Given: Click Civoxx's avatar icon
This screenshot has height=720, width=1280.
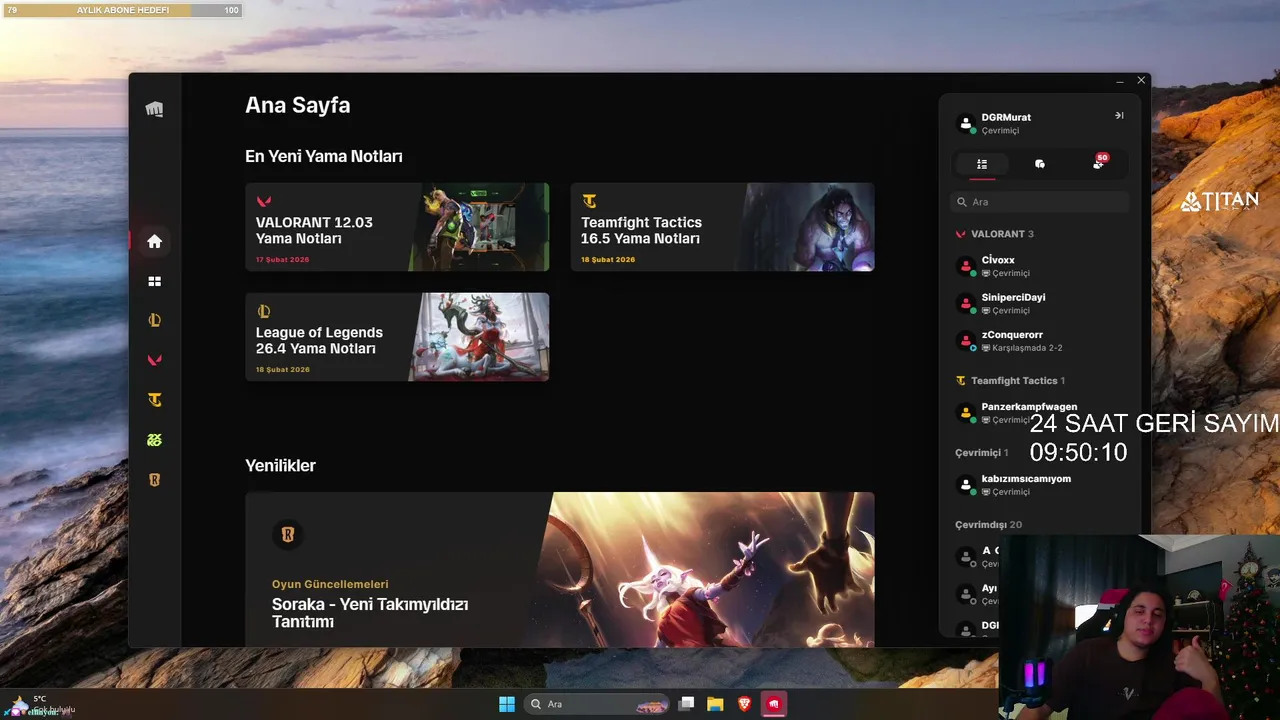Looking at the screenshot, I should [966, 266].
